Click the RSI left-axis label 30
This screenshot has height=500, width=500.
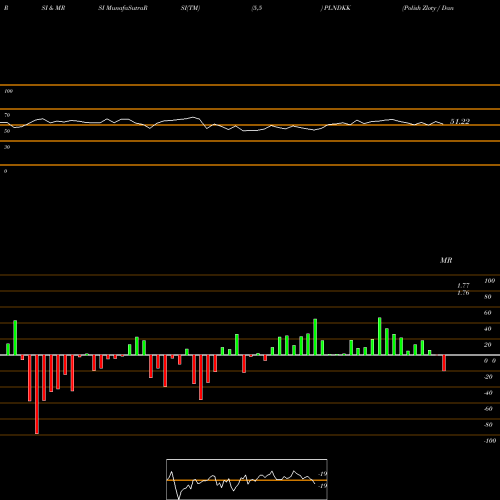pos(7,147)
